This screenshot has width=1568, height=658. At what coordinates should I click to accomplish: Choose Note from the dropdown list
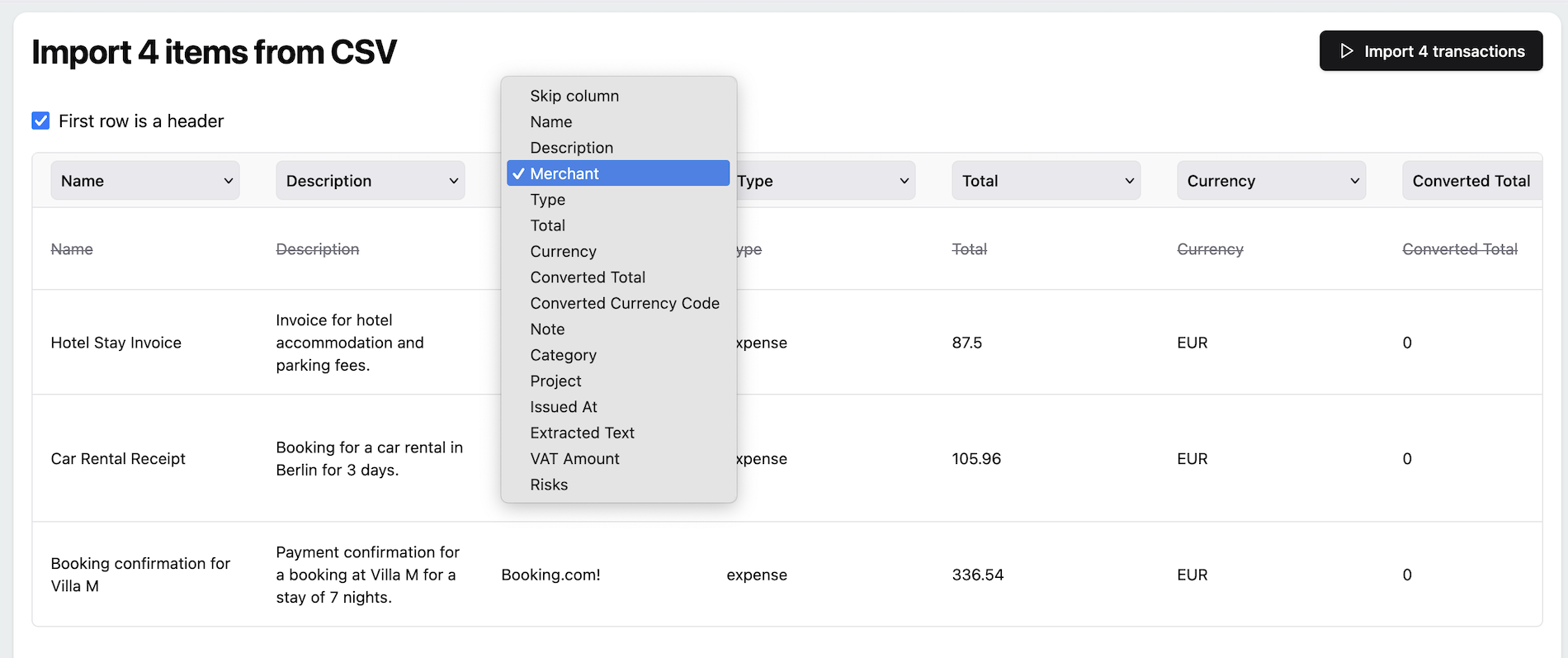tap(547, 329)
